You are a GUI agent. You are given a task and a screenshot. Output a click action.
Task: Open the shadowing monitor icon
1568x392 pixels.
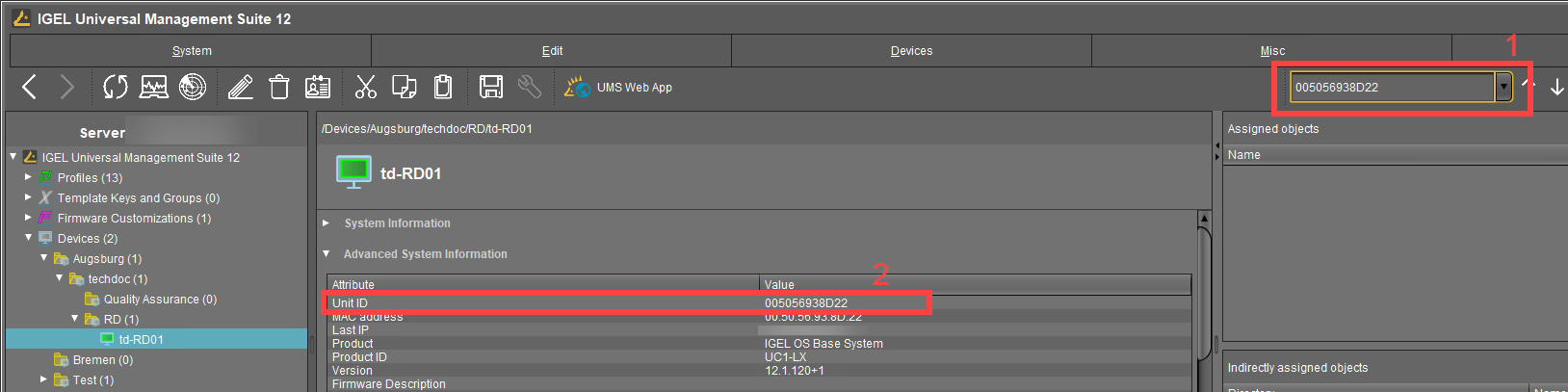153,88
